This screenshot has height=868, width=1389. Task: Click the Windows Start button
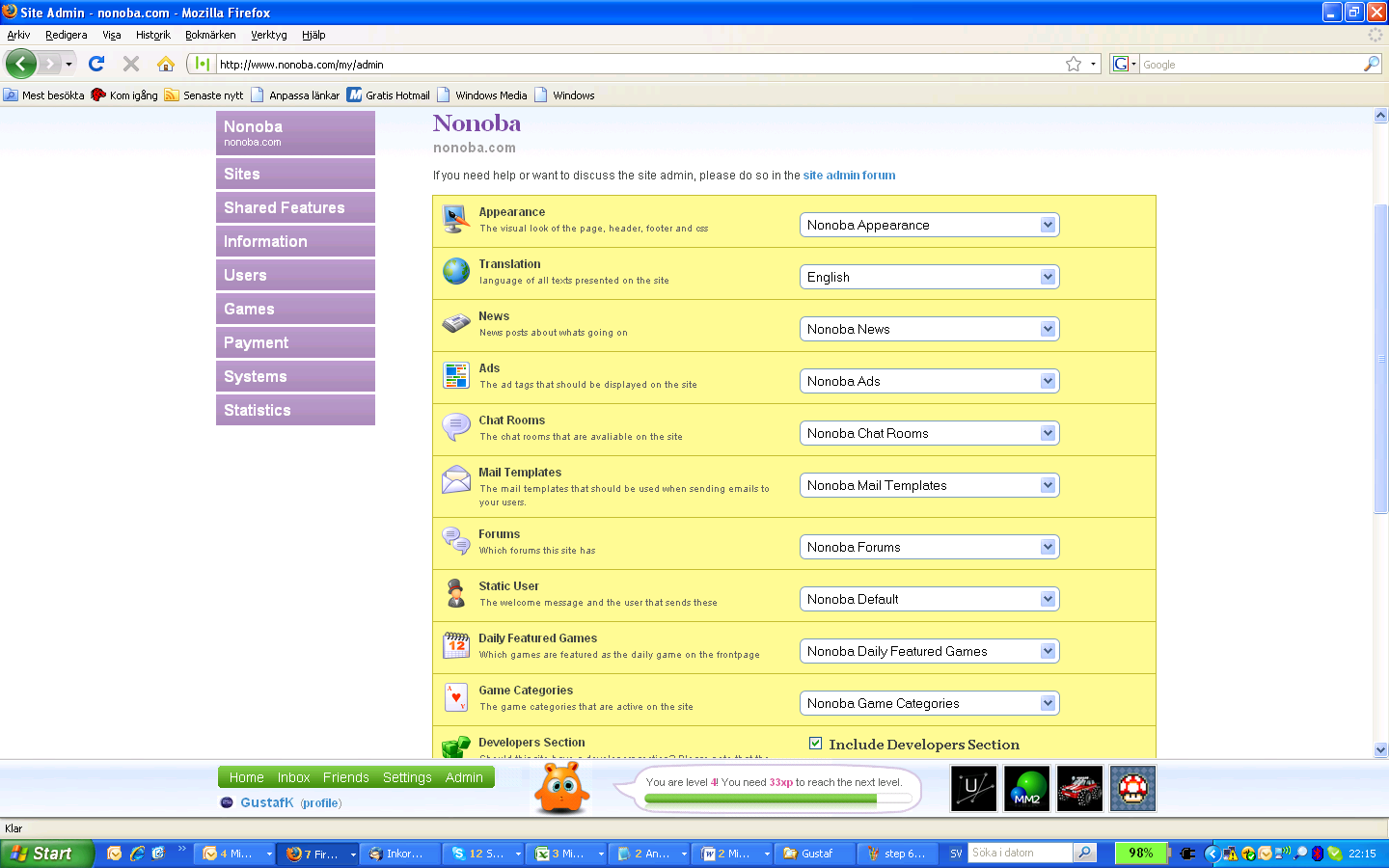coord(47,854)
